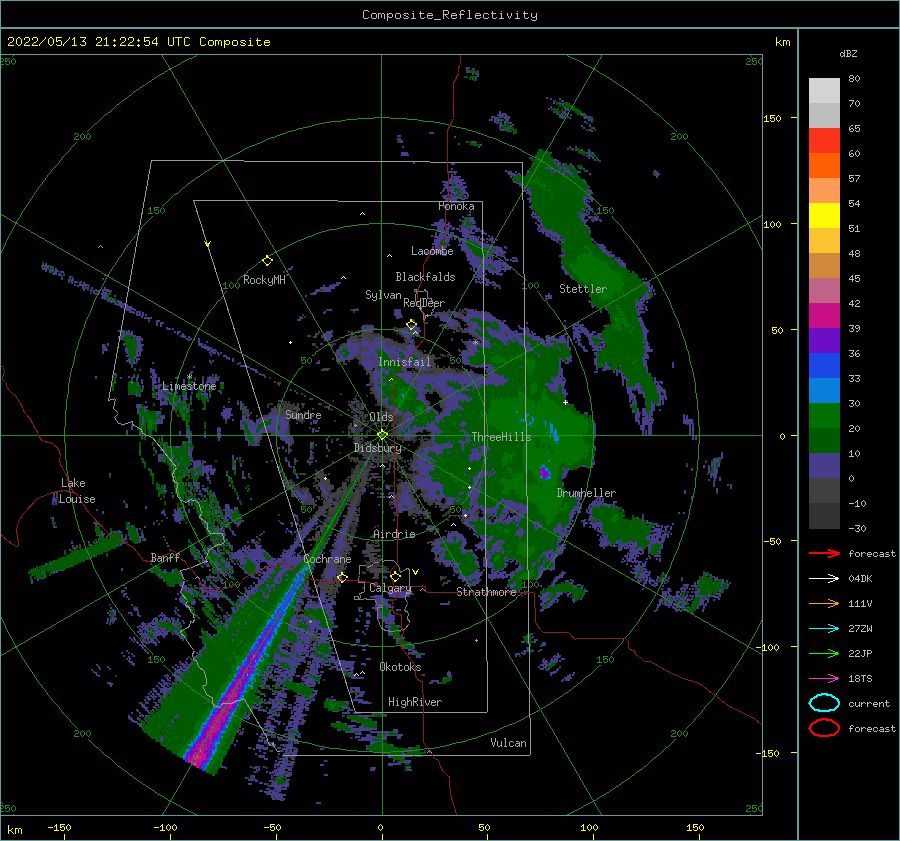This screenshot has width=900, height=841.
Task: Select the 30 dBZ light blue swatch
Action: point(824,390)
